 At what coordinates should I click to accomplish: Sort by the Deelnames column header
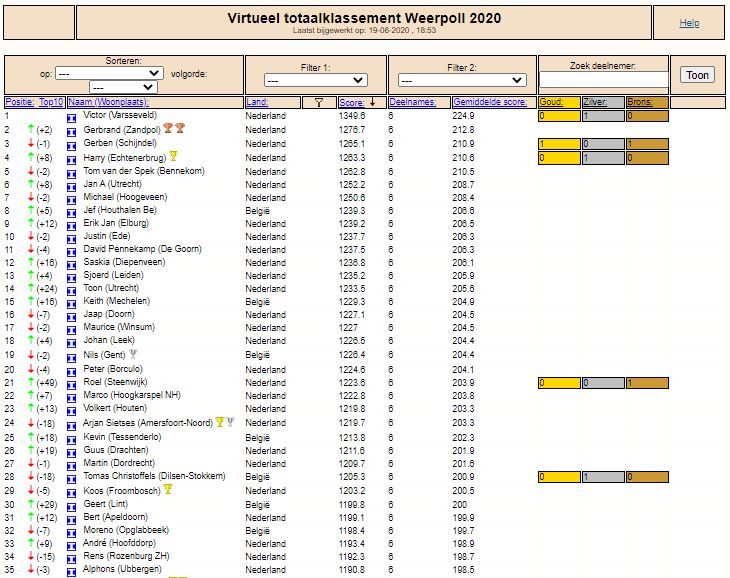click(412, 102)
